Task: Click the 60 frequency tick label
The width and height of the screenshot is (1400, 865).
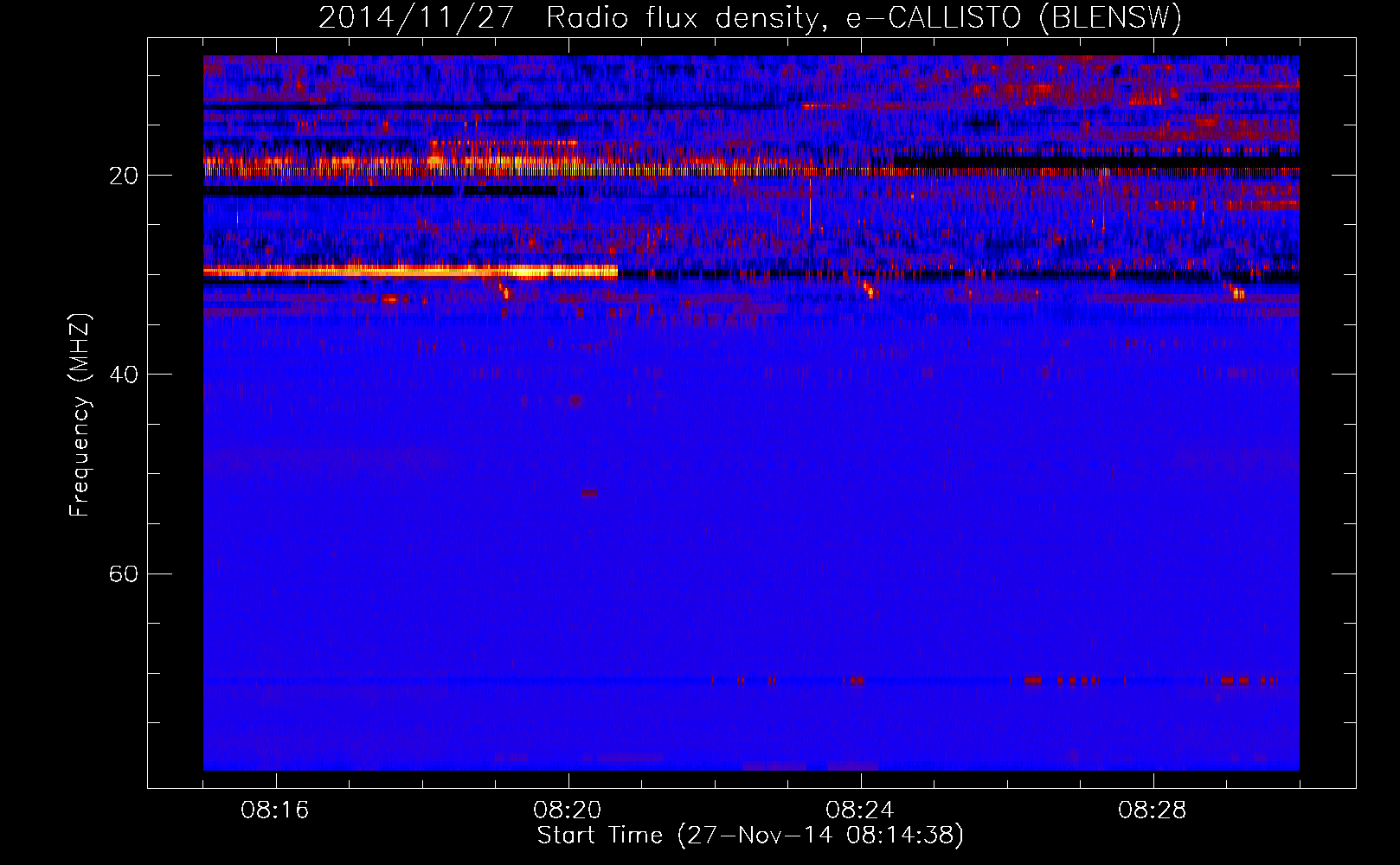Action: 124,573
